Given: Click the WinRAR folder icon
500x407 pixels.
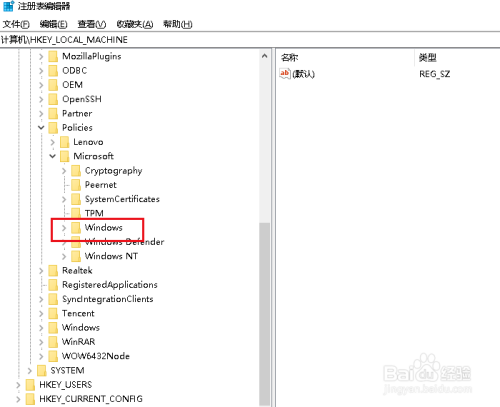Looking at the screenshot, I should click(x=53, y=342).
